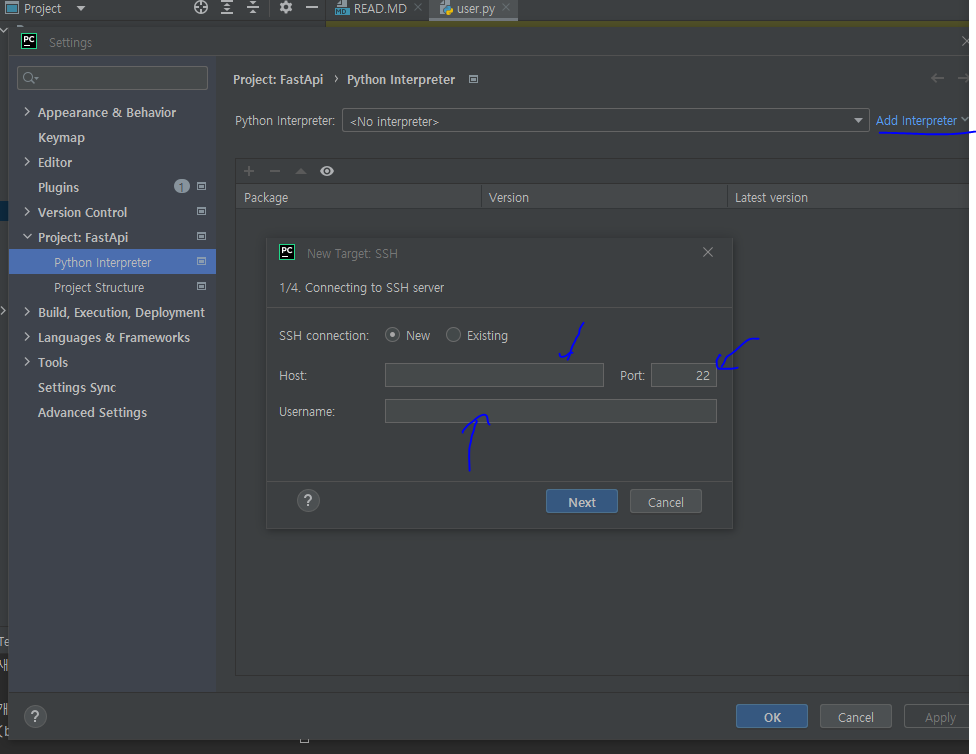Click the add package plus icon

(x=249, y=171)
